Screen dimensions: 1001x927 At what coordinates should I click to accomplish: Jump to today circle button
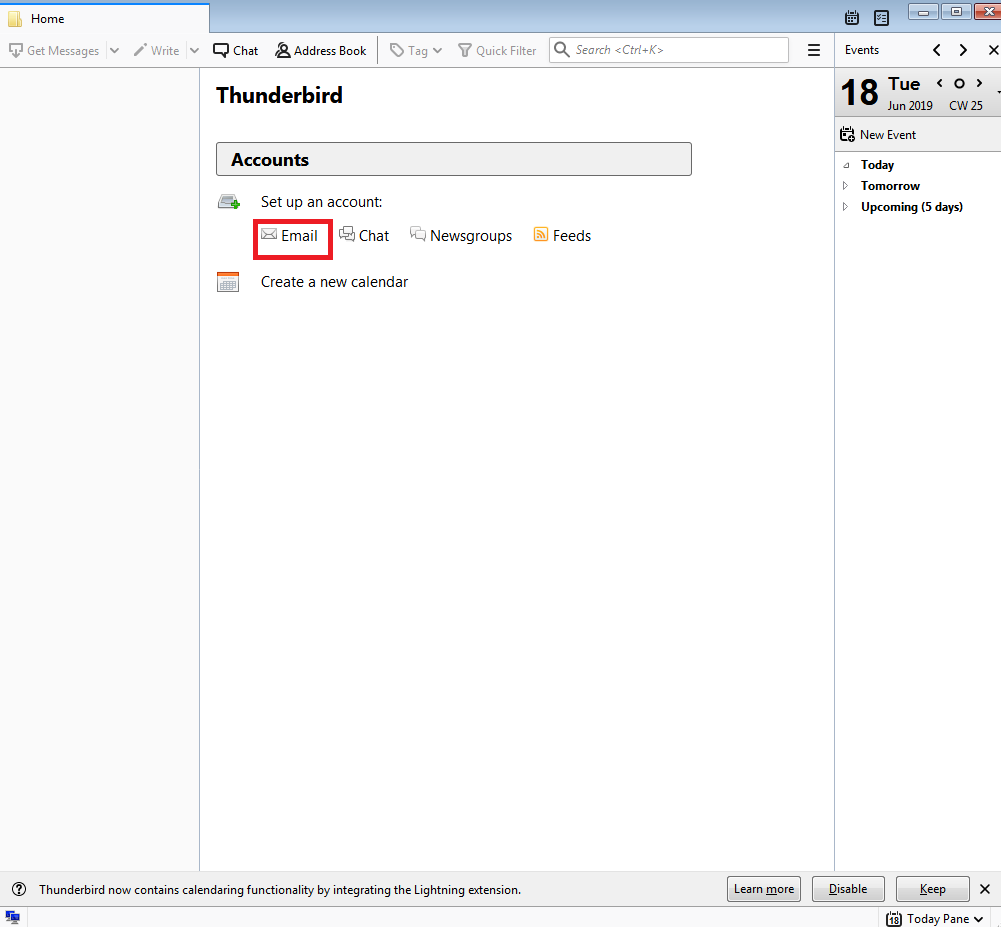coord(959,84)
